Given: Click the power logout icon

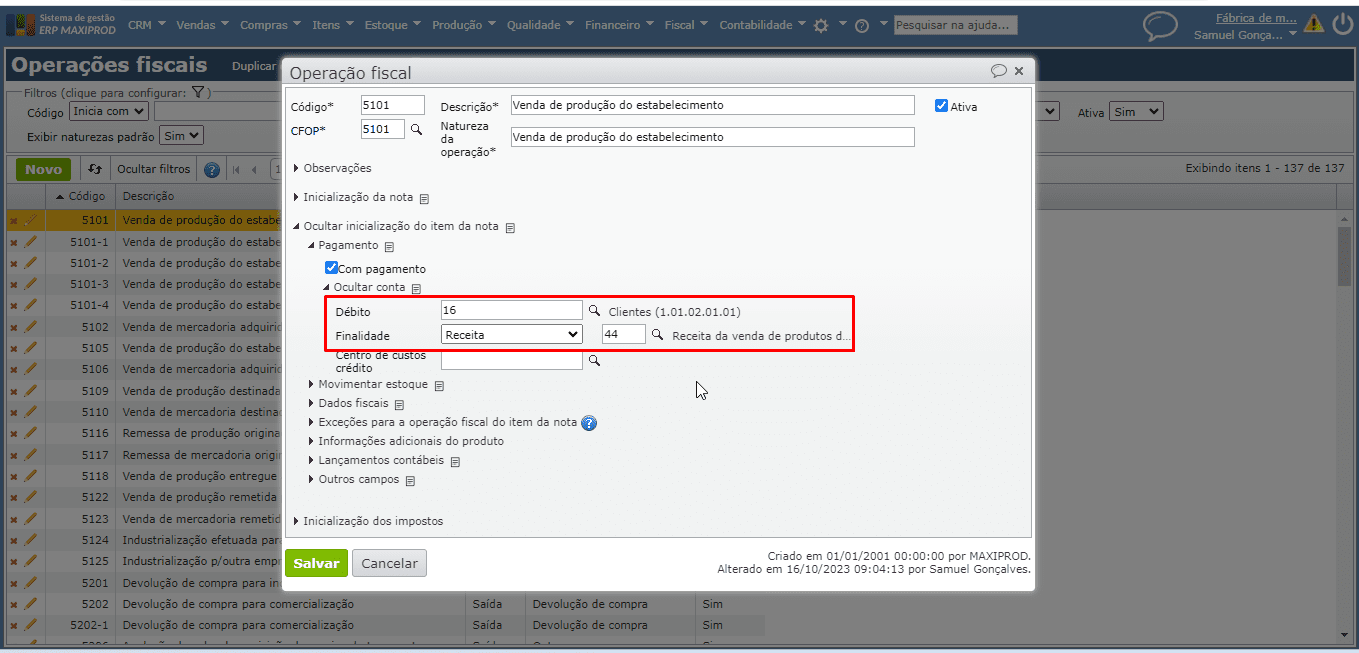Looking at the screenshot, I should [1342, 25].
